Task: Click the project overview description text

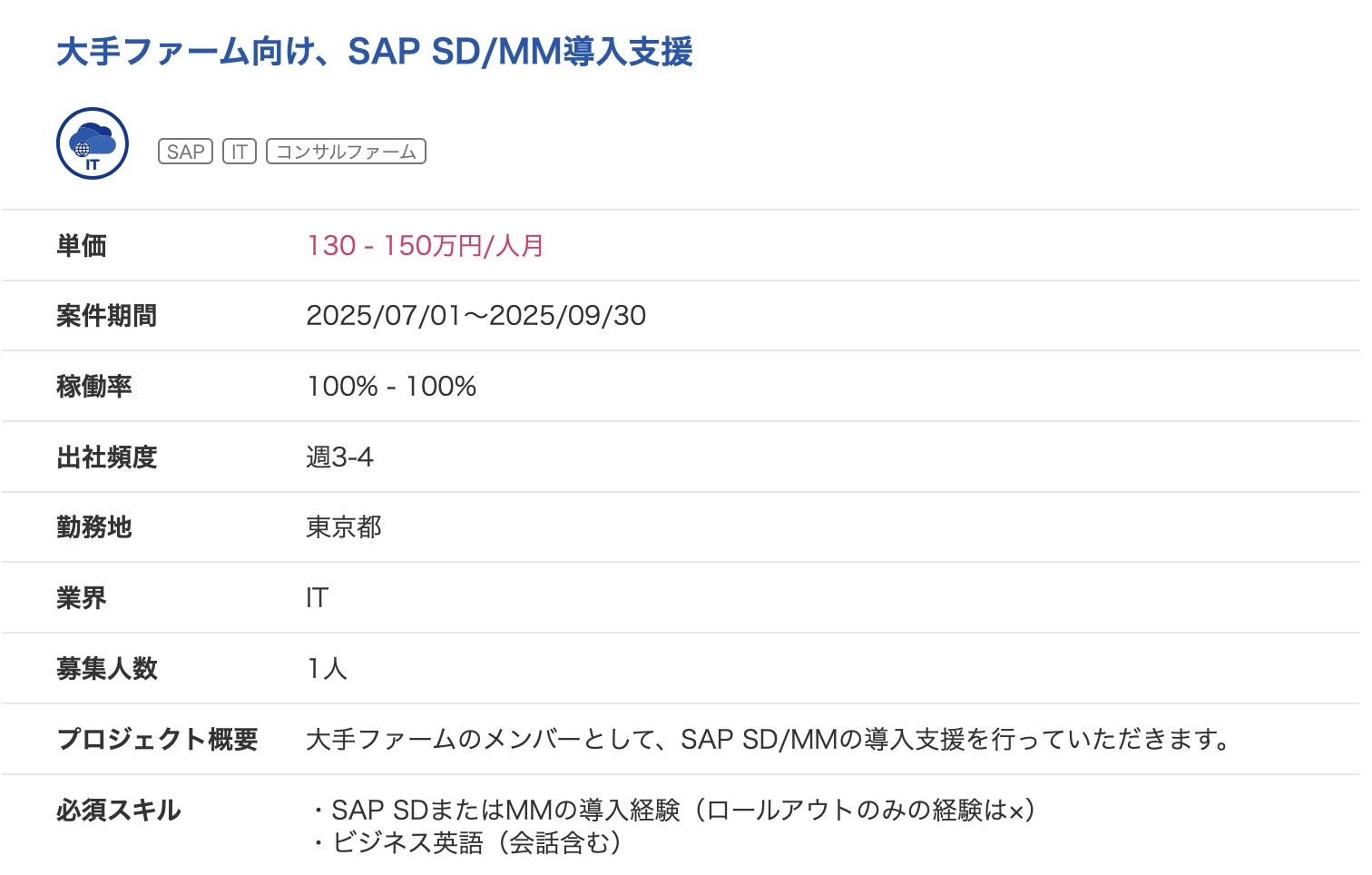Action: click(769, 739)
